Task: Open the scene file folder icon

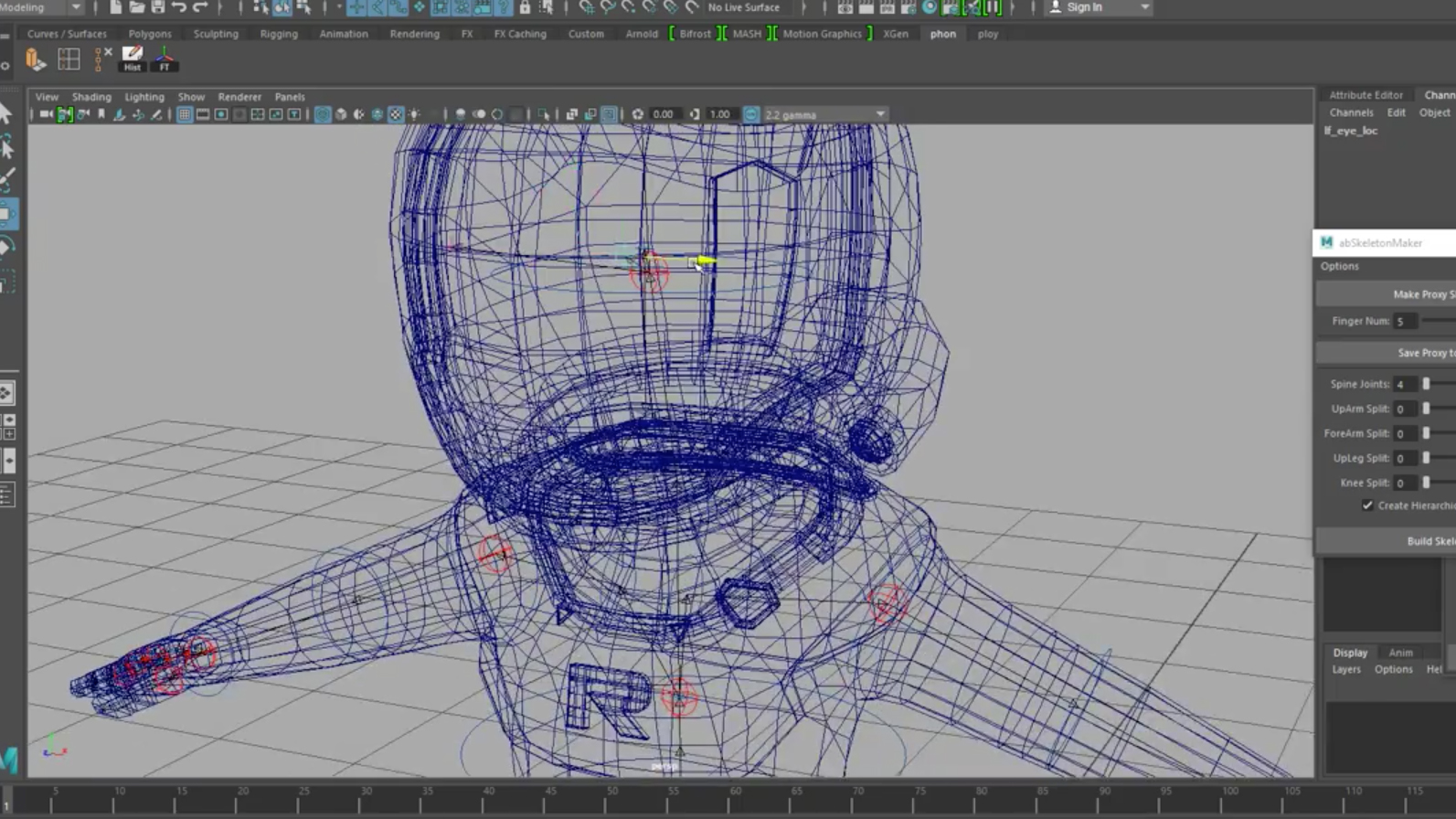Action: click(137, 7)
